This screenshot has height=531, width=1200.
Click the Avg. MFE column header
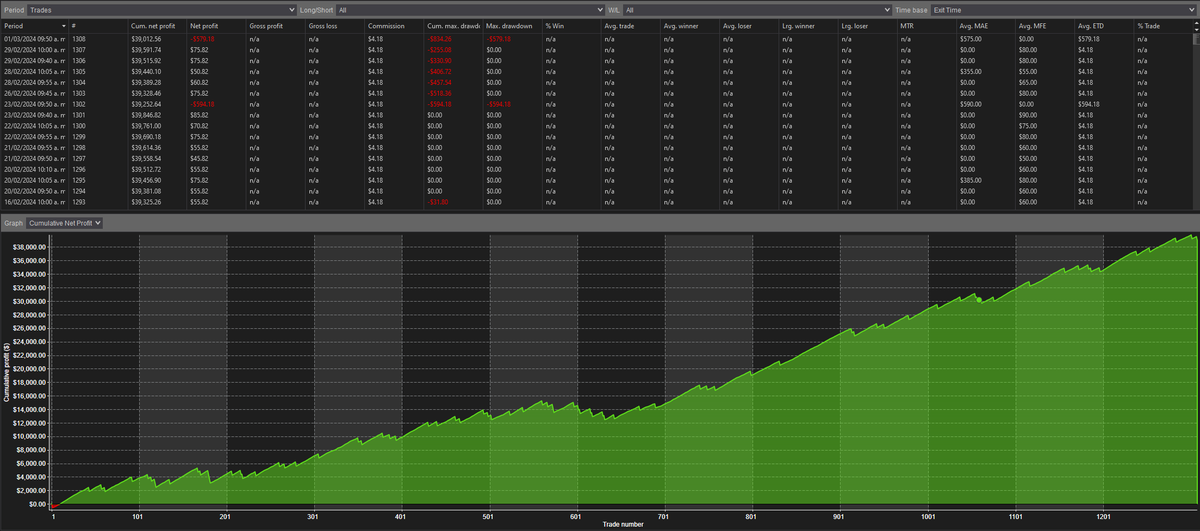coord(1045,24)
